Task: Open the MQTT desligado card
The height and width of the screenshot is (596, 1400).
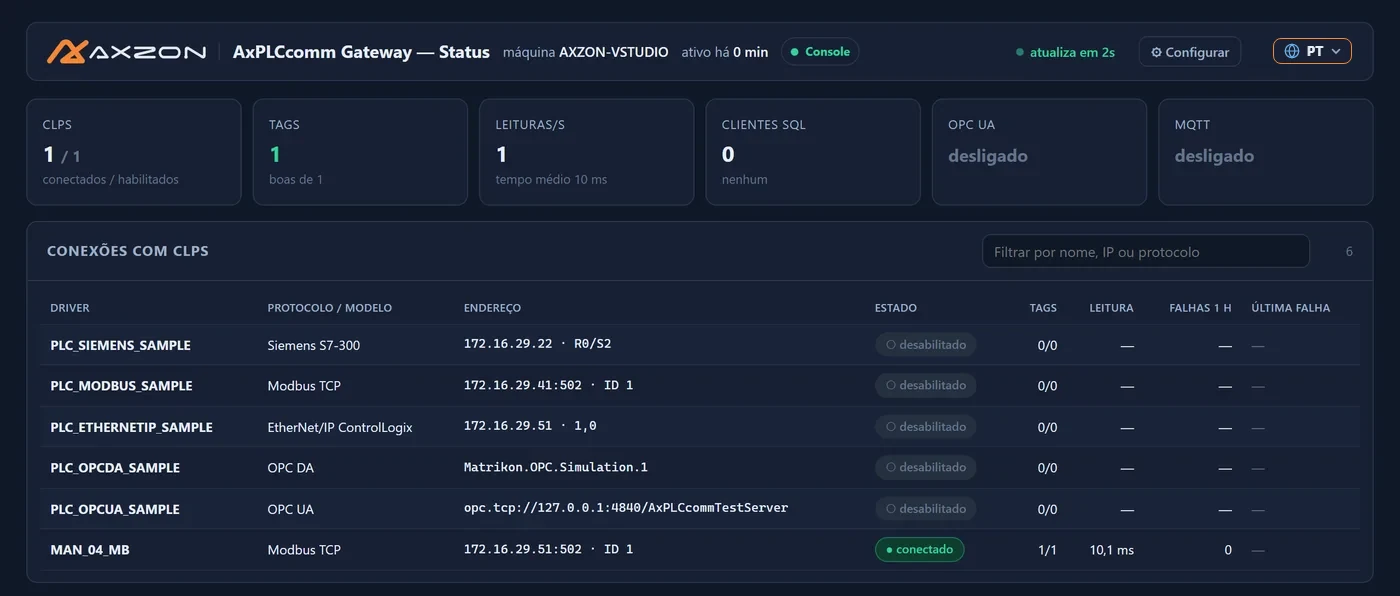Action: (1266, 152)
